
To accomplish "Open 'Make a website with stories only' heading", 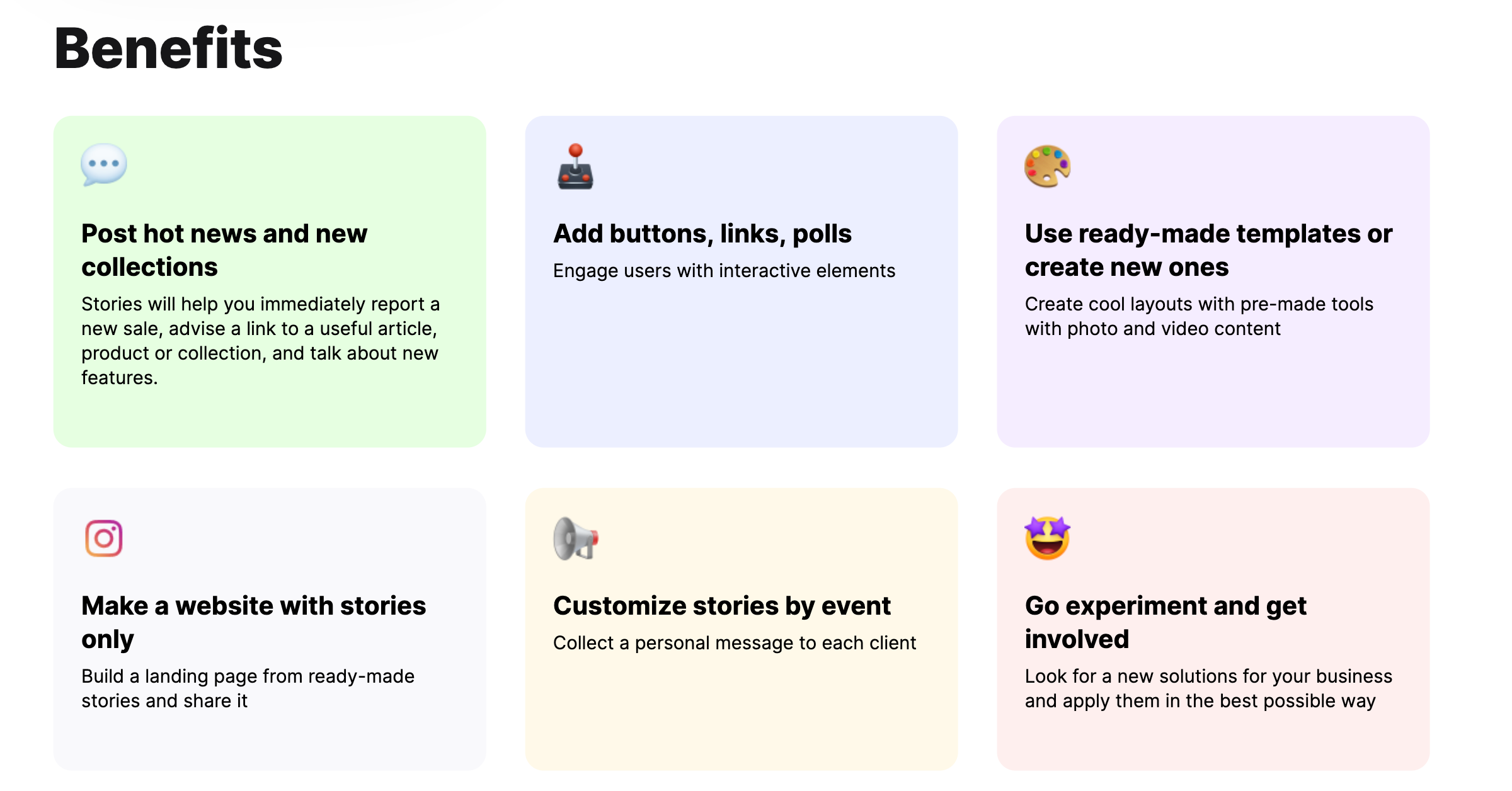I will point(253,622).
